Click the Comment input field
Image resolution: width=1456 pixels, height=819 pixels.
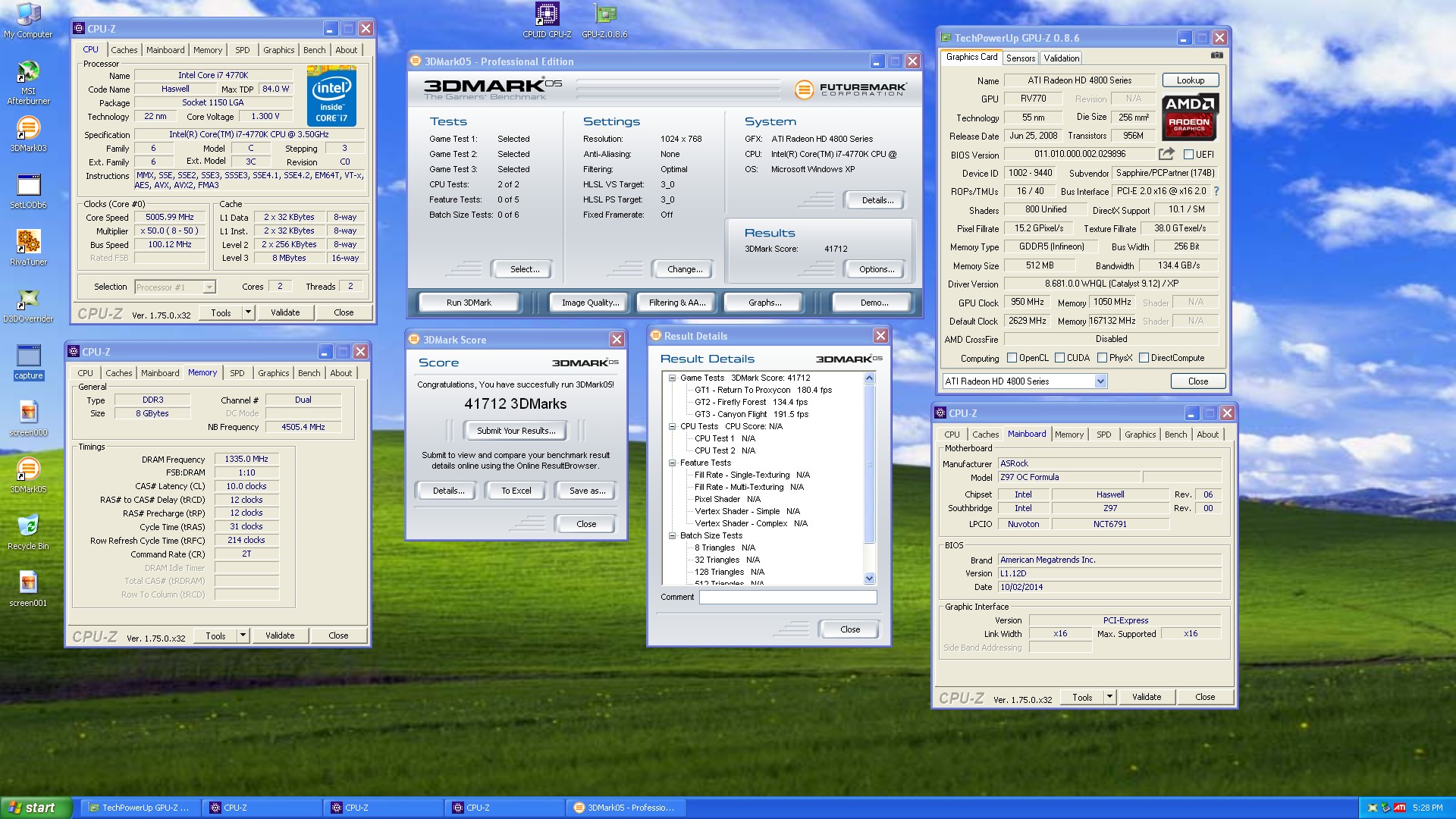click(x=788, y=598)
